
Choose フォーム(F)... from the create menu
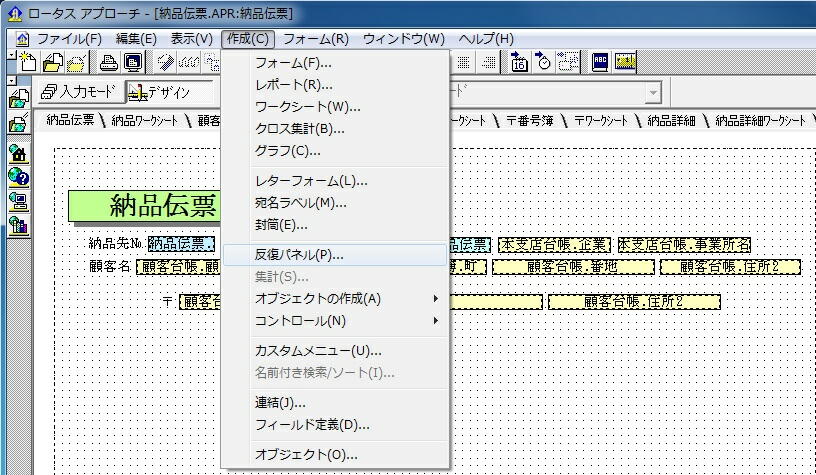(335, 63)
